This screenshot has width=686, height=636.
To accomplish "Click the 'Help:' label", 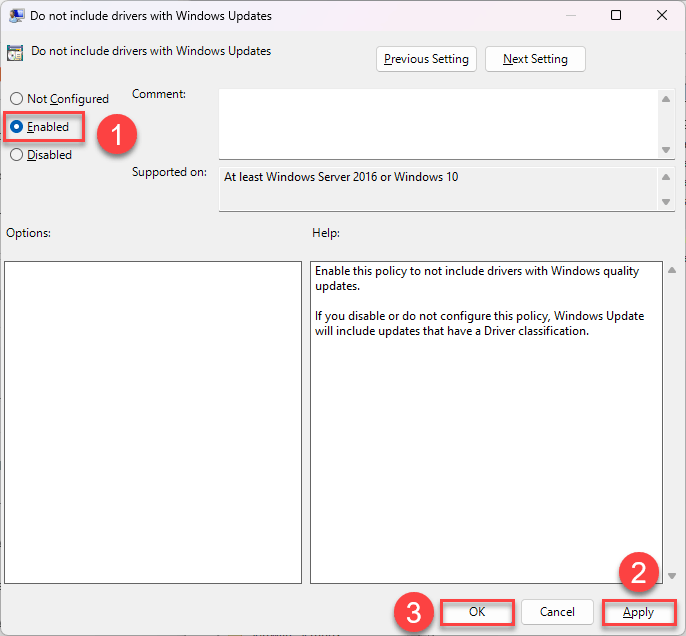I will 326,233.
